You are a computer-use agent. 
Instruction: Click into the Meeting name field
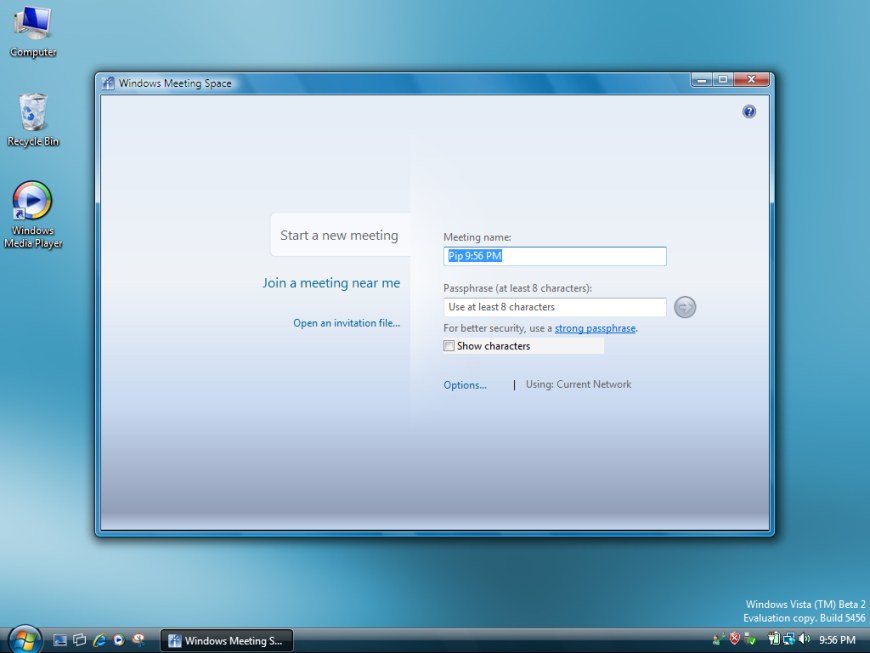pyautogui.click(x=555, y=256)
